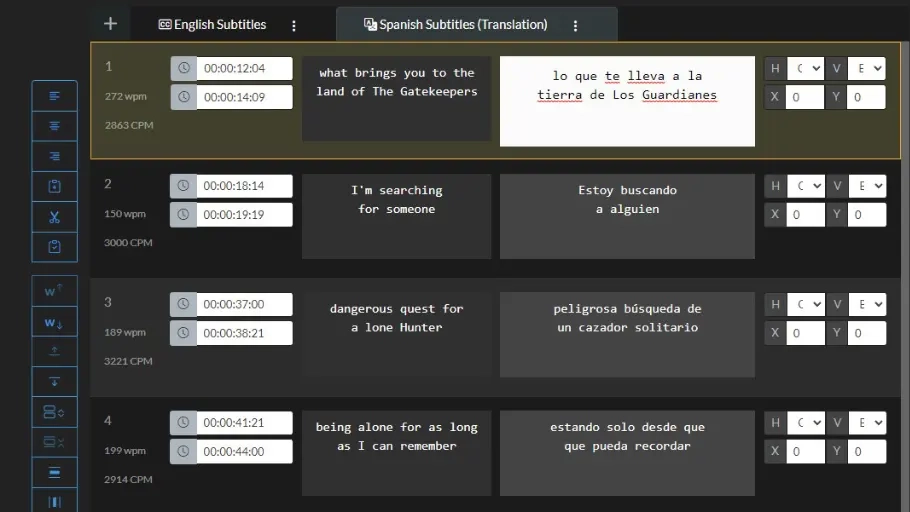Click clock icon beside 00:00:12:04

[183, 68]
